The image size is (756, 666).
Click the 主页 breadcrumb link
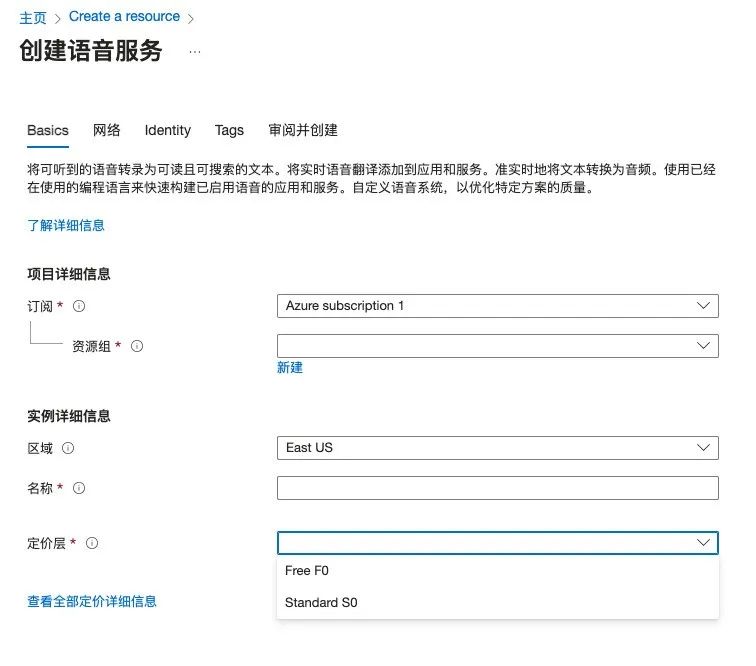33,18
